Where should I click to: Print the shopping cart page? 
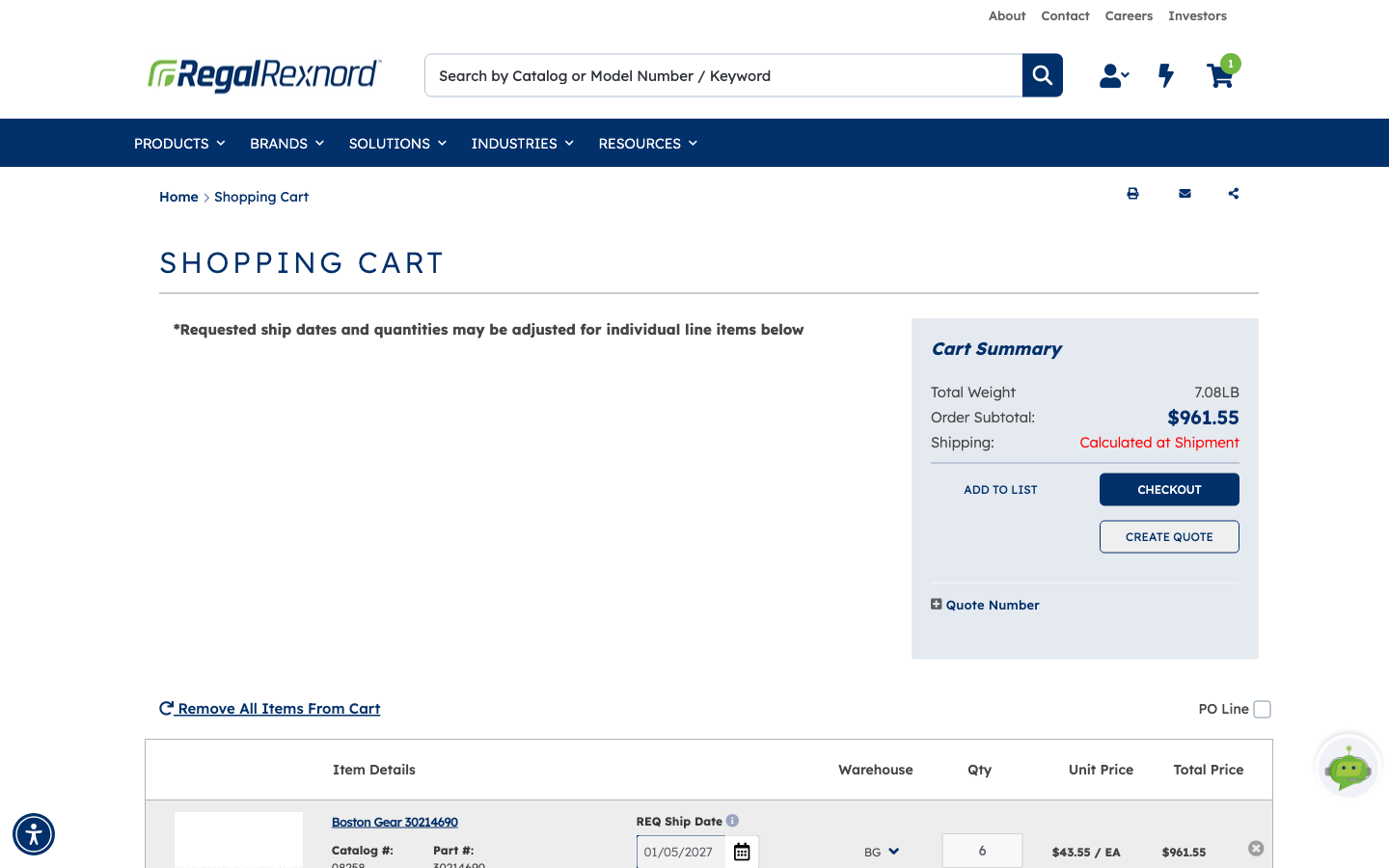pos(1132,194)
